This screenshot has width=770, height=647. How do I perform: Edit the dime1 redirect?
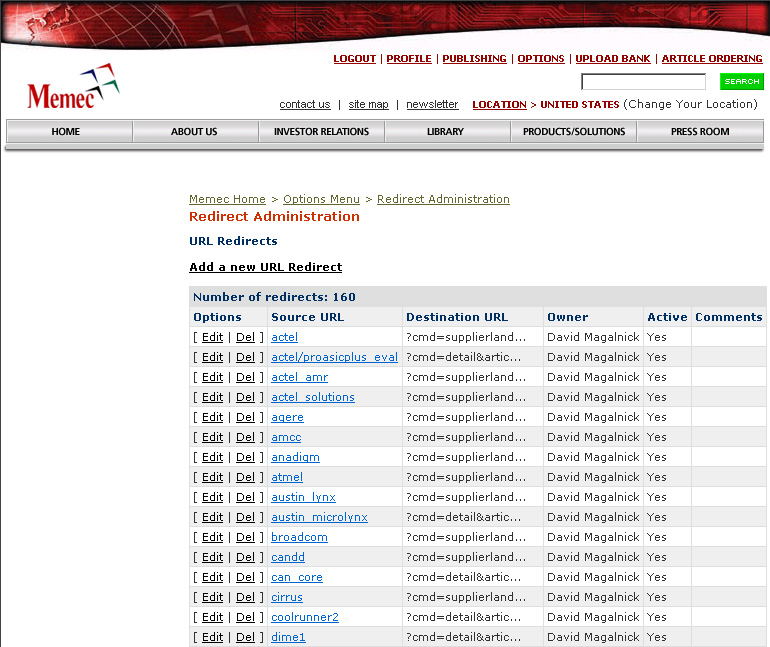pos(212,637)
